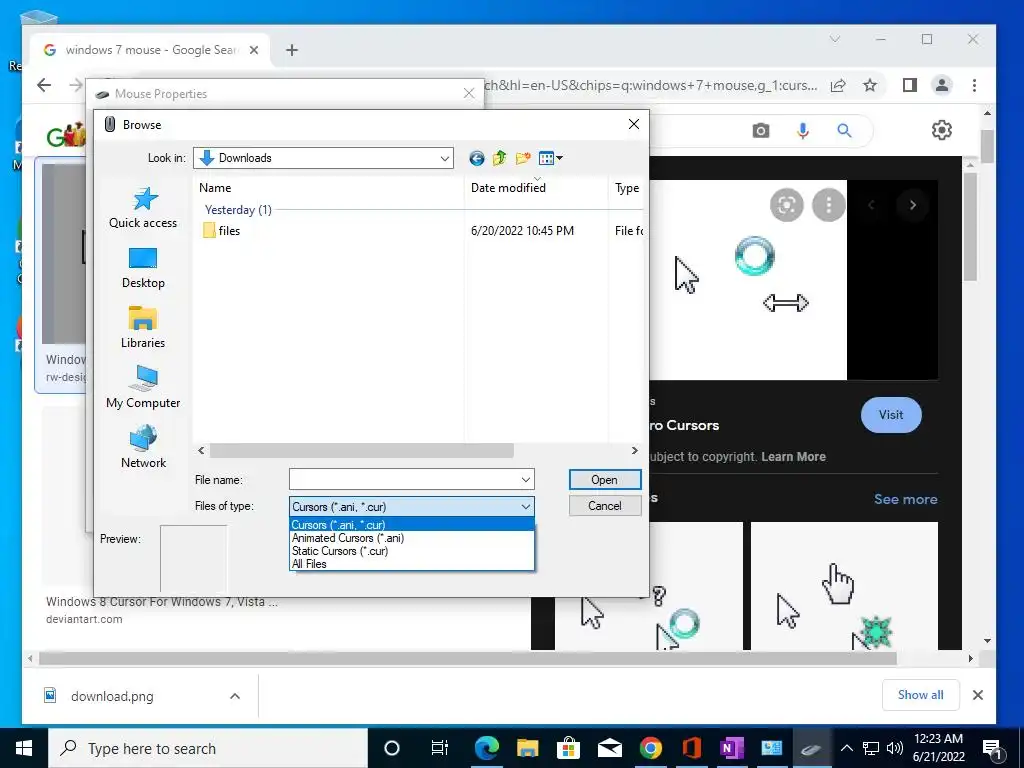Click voice search microphone icon

[x=803, y=131]
